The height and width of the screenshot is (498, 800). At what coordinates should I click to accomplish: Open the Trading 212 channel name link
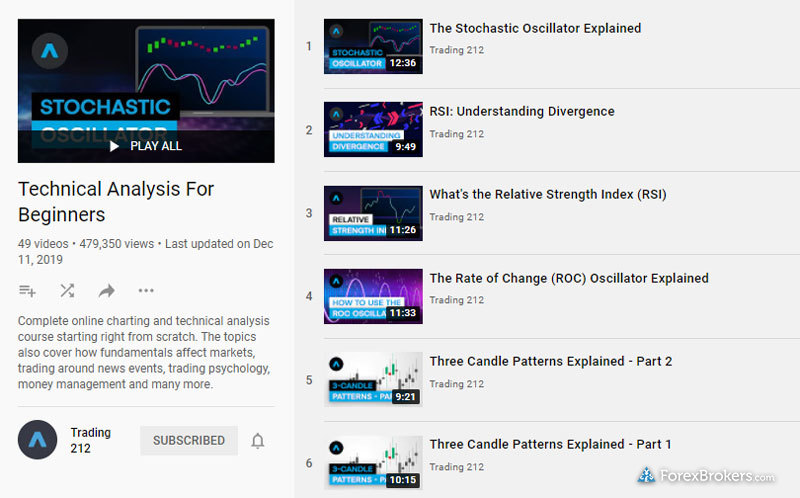(90, 440)
